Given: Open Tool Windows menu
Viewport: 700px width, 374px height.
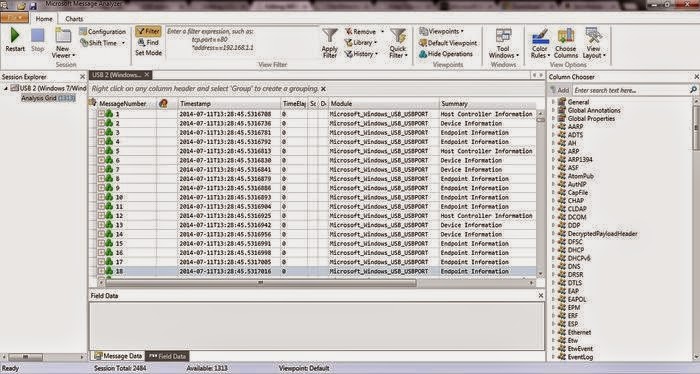Looking at the screenshot, I should (504, 44).
